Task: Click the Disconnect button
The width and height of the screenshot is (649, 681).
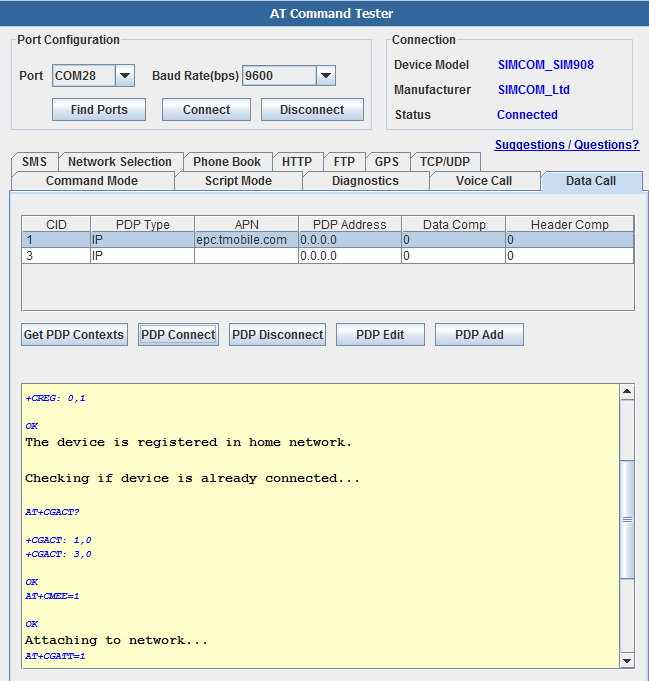Action: point(312,109)
